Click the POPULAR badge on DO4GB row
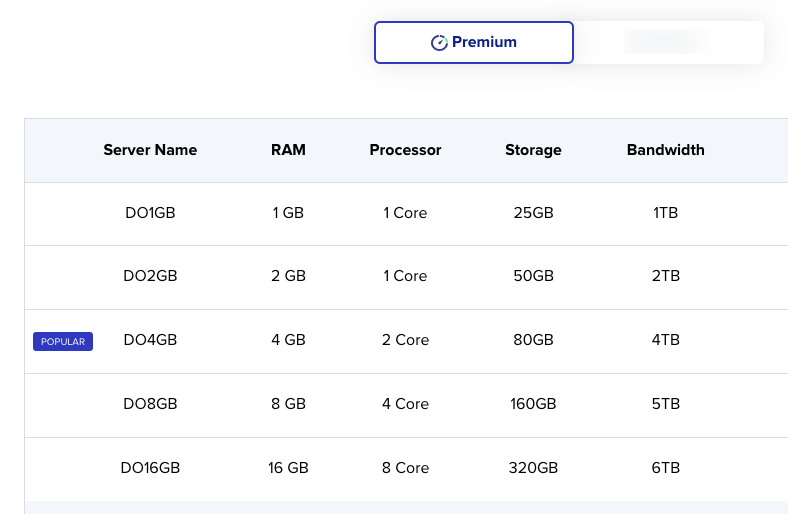 point(63,341)
